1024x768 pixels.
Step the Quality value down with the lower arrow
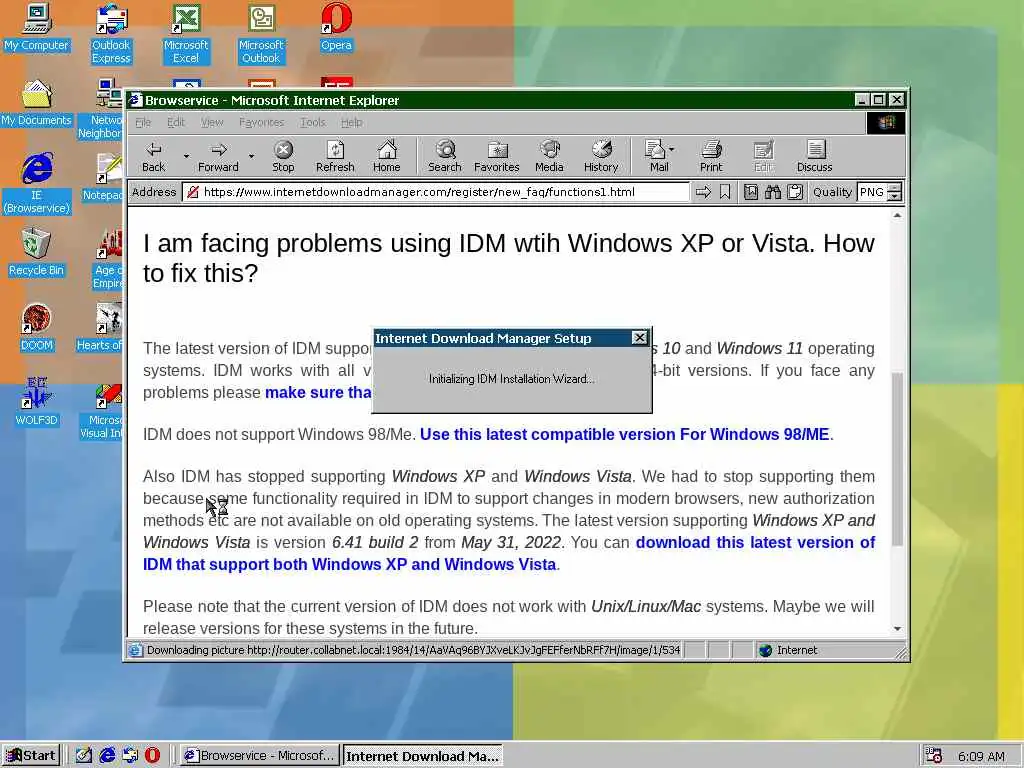tap(895, 197)
